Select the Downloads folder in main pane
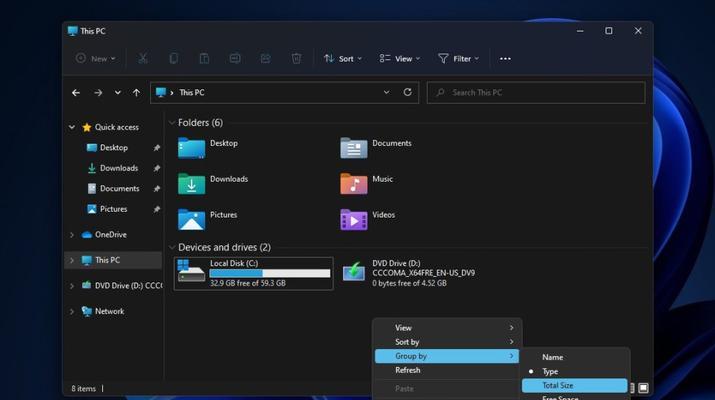This screenshot has height=400, width=715. pos(212,183)
